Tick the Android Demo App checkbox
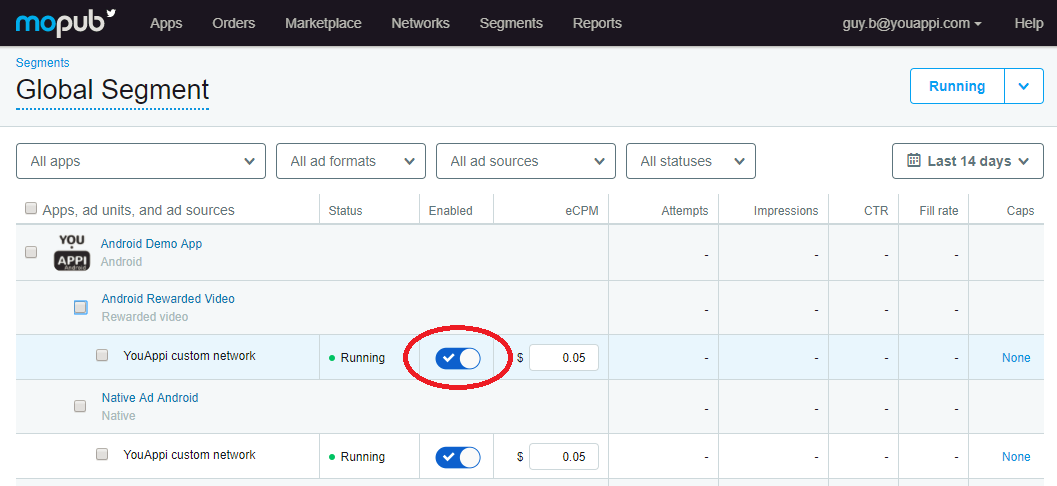This screenshot has height=486, width=1057. point(31,253)
